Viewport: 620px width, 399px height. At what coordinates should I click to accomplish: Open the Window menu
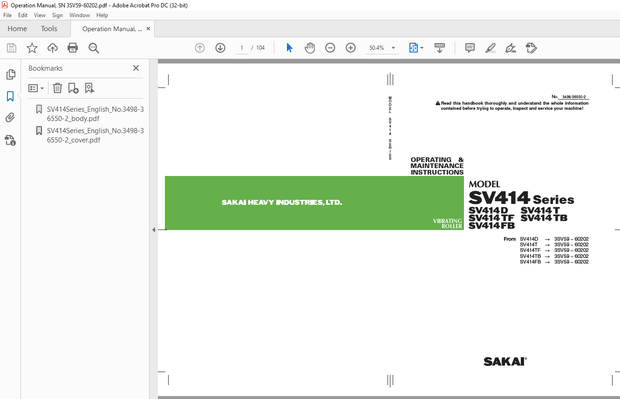point(79,15)
